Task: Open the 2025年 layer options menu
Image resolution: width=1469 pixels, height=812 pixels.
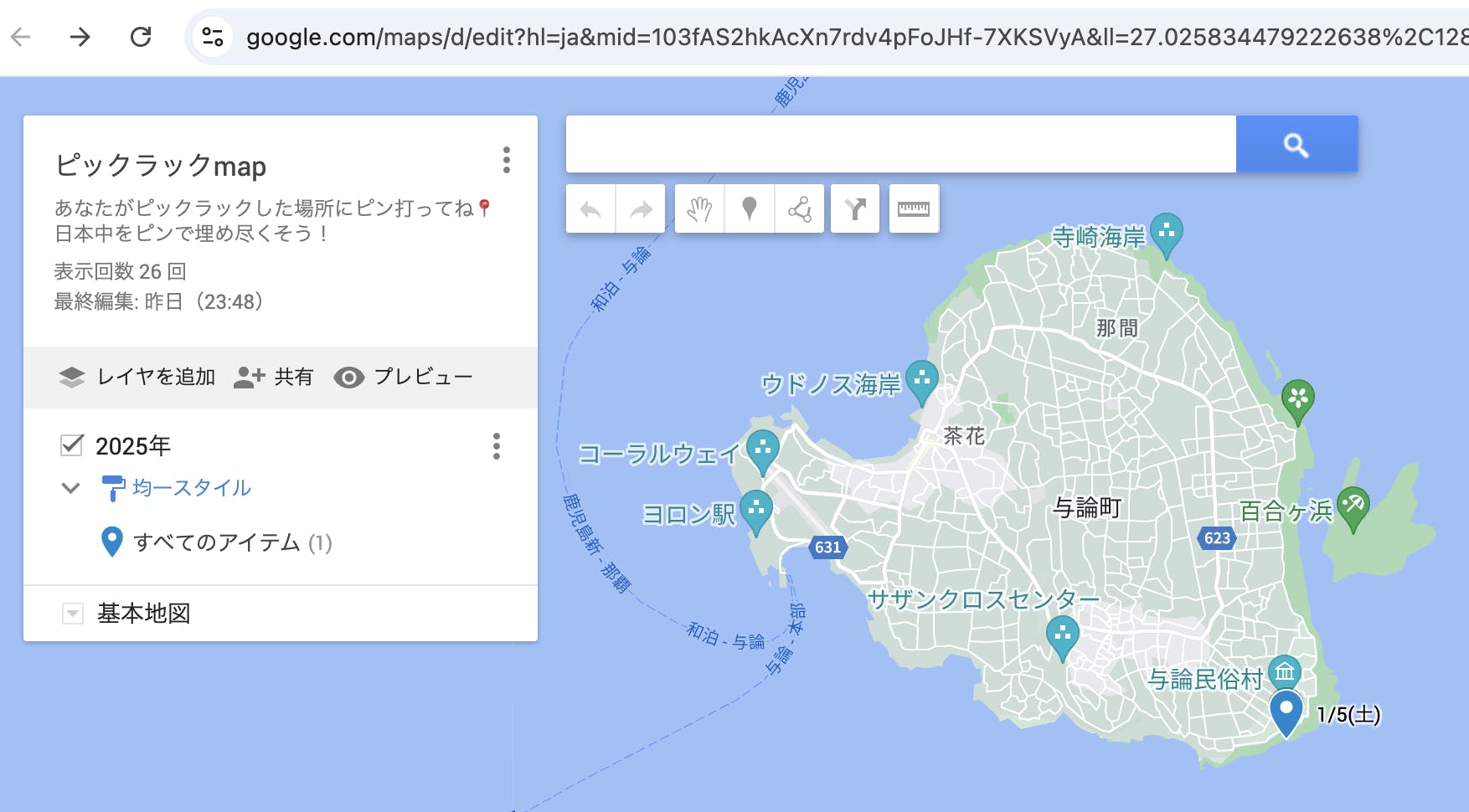Action: coord(497,446)
